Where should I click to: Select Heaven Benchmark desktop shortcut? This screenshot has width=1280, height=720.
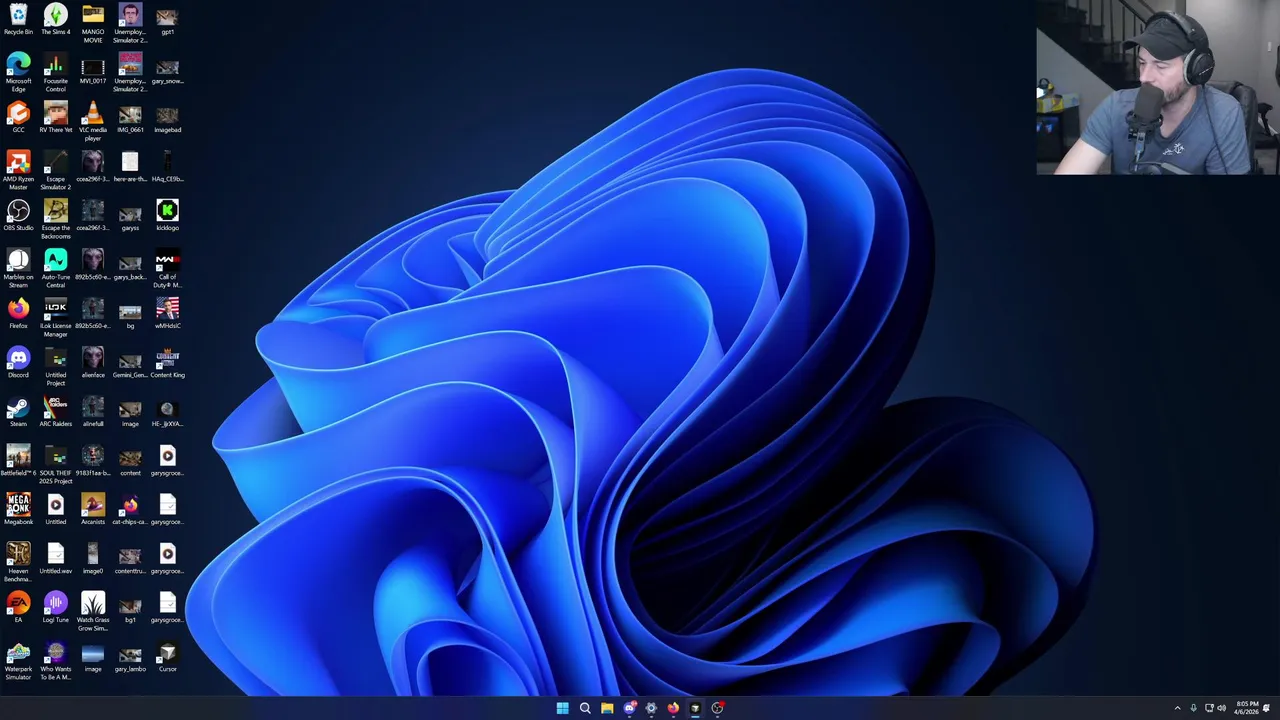point(18,562)
